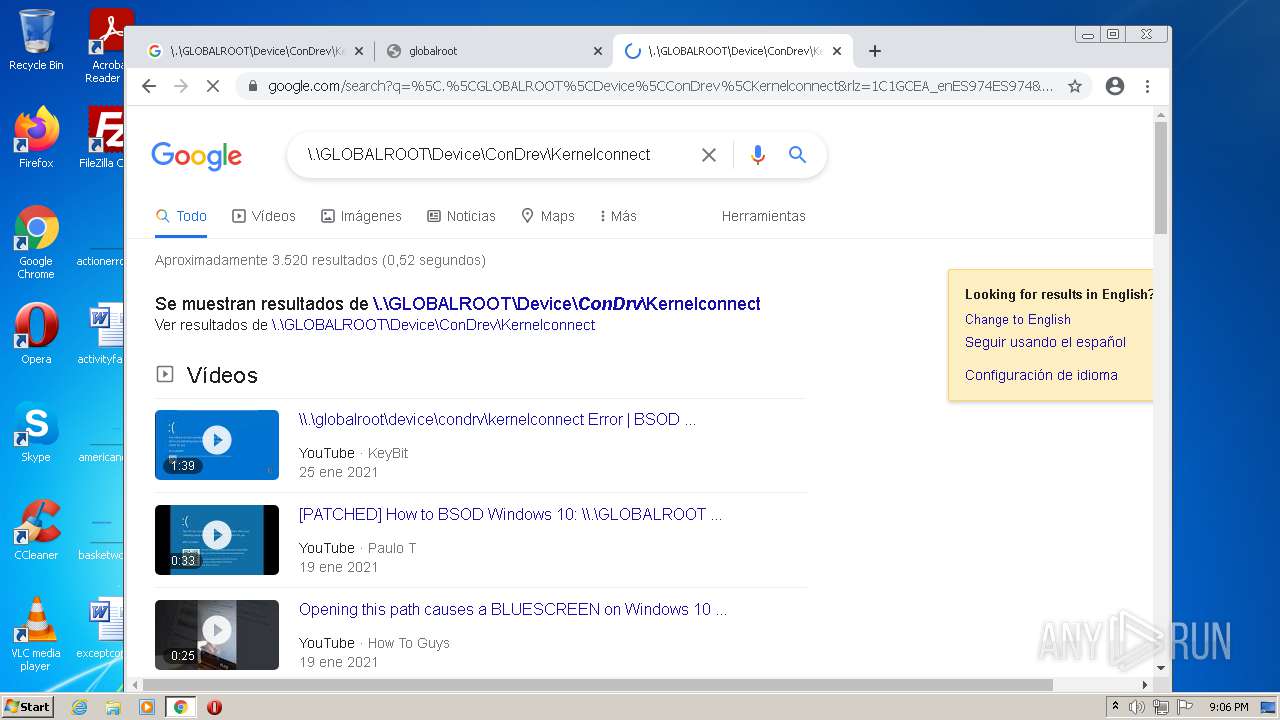Click the address bar URL
This screenshot has width=1280, height=720.
660,86
